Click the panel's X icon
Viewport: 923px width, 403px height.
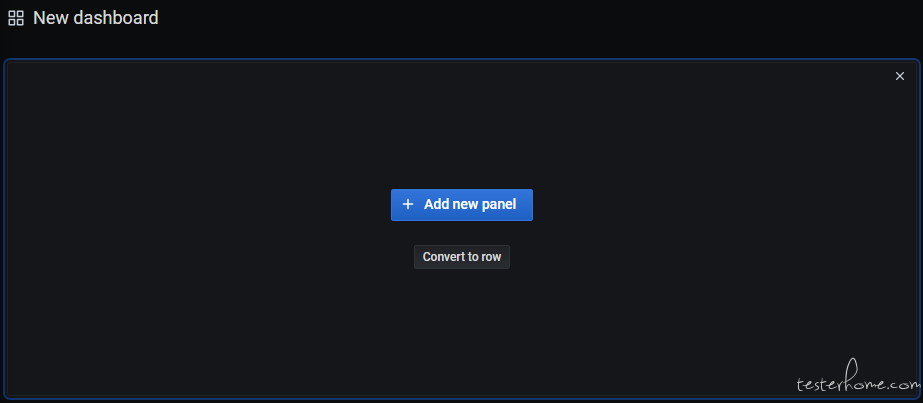[899, 76]
